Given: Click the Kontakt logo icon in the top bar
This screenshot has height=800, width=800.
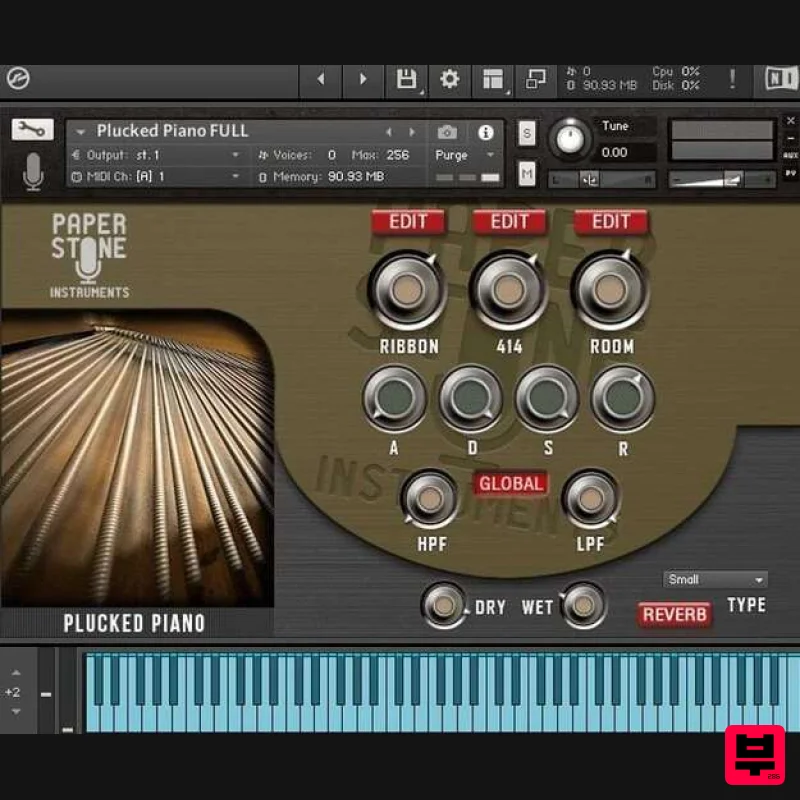Looking at the screenshot, I should 18,79.
